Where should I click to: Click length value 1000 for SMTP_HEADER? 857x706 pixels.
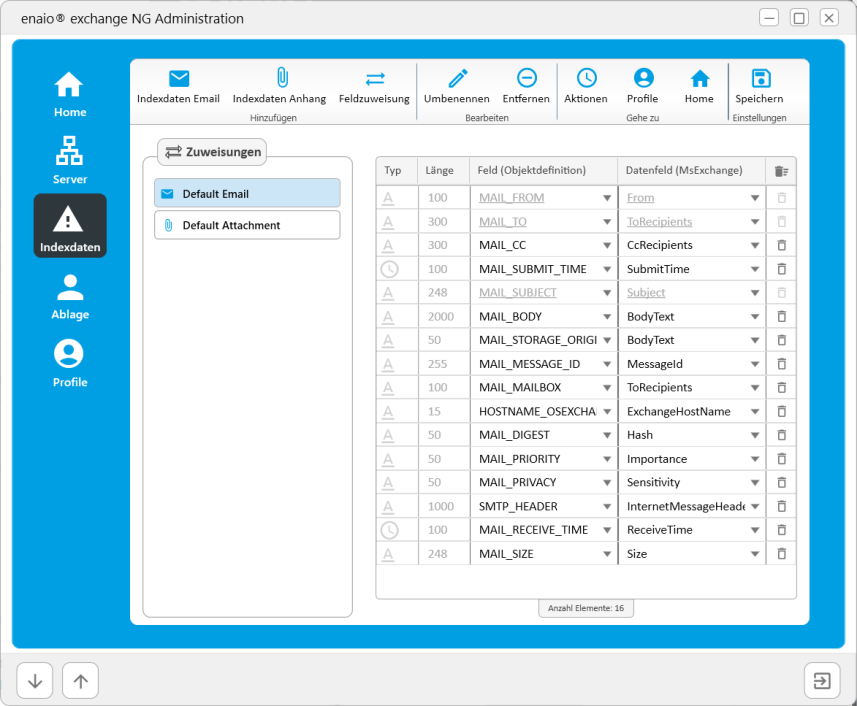441,507
